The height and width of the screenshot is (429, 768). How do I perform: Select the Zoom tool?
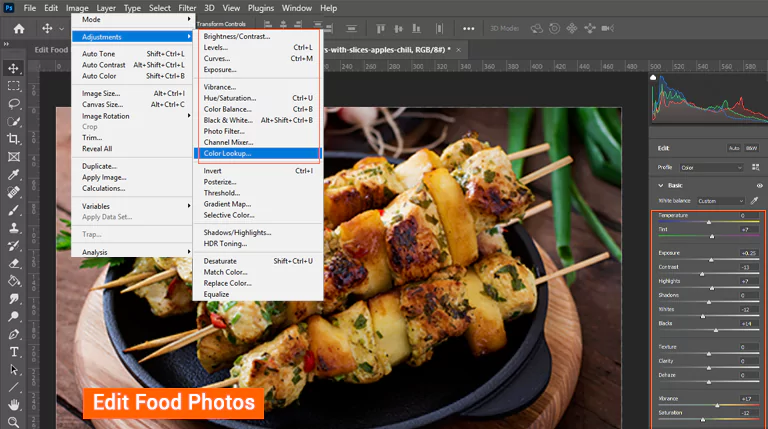[x=14, y=422]
